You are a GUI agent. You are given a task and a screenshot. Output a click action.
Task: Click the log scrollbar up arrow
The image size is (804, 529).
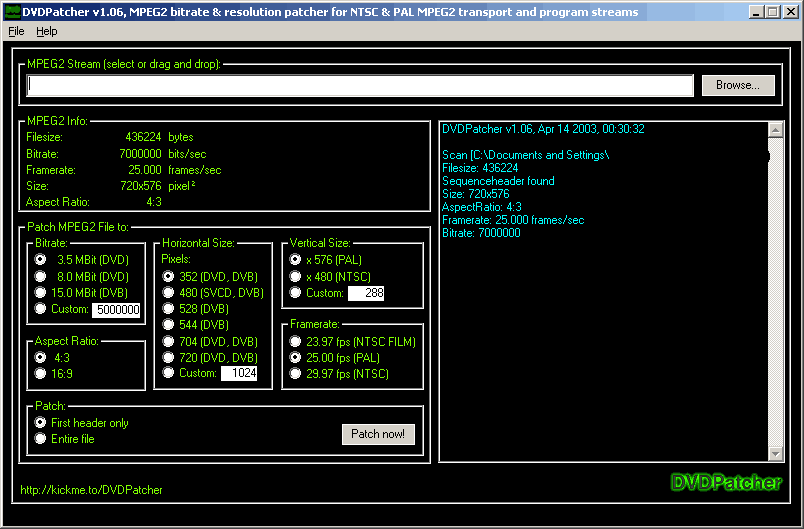pyautogui.click(x=775, y=130)
